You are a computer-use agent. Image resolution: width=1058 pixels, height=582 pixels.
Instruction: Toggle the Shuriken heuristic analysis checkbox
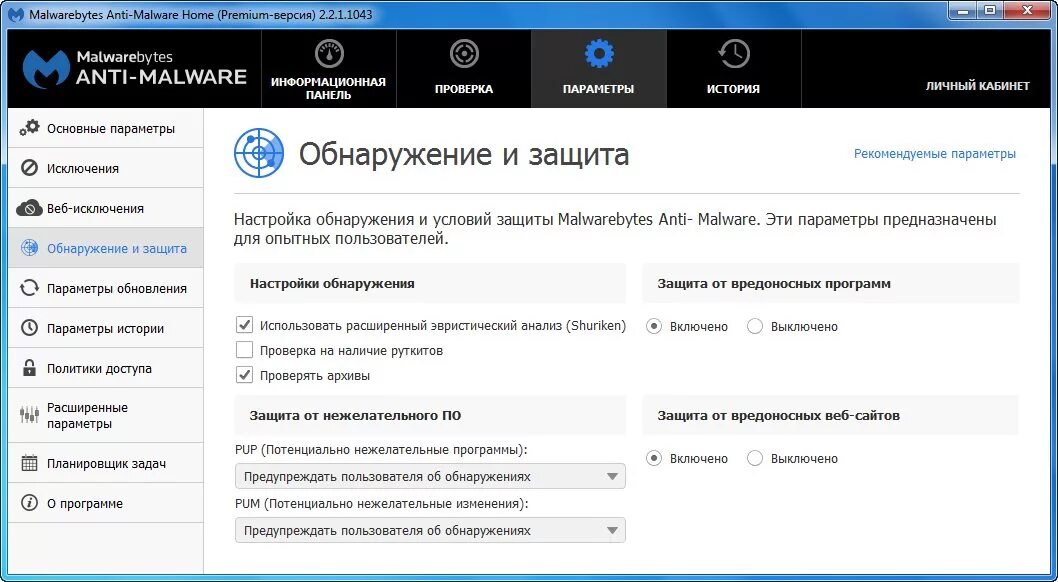click(x=244, y=326)
